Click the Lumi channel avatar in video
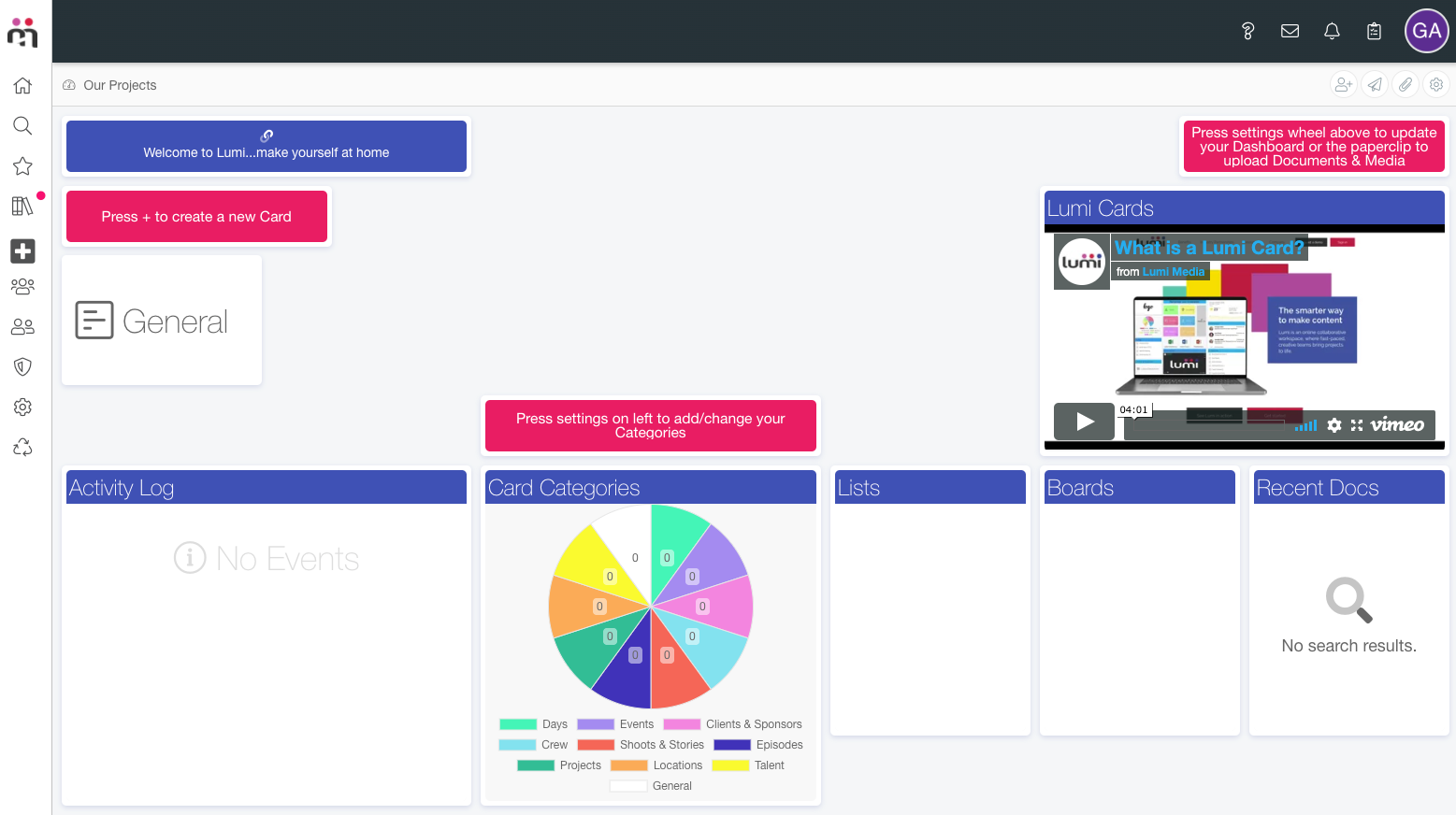1456x815 pixels. click(x=1082, y=262)
